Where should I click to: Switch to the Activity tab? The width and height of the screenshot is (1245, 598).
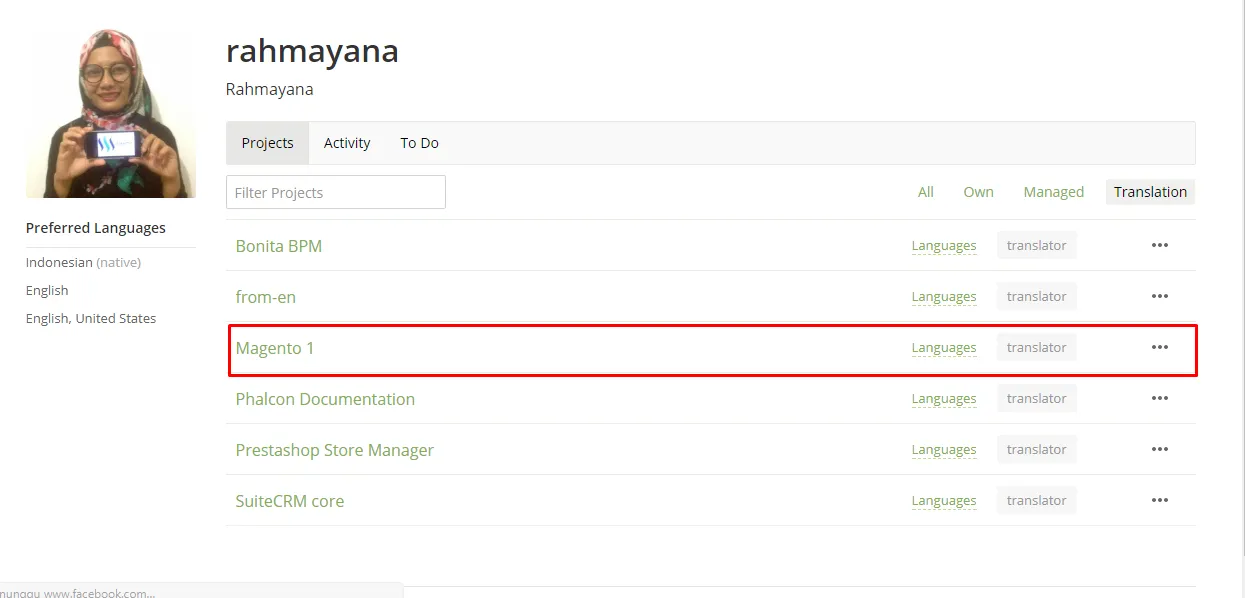(x=347, y=143)
